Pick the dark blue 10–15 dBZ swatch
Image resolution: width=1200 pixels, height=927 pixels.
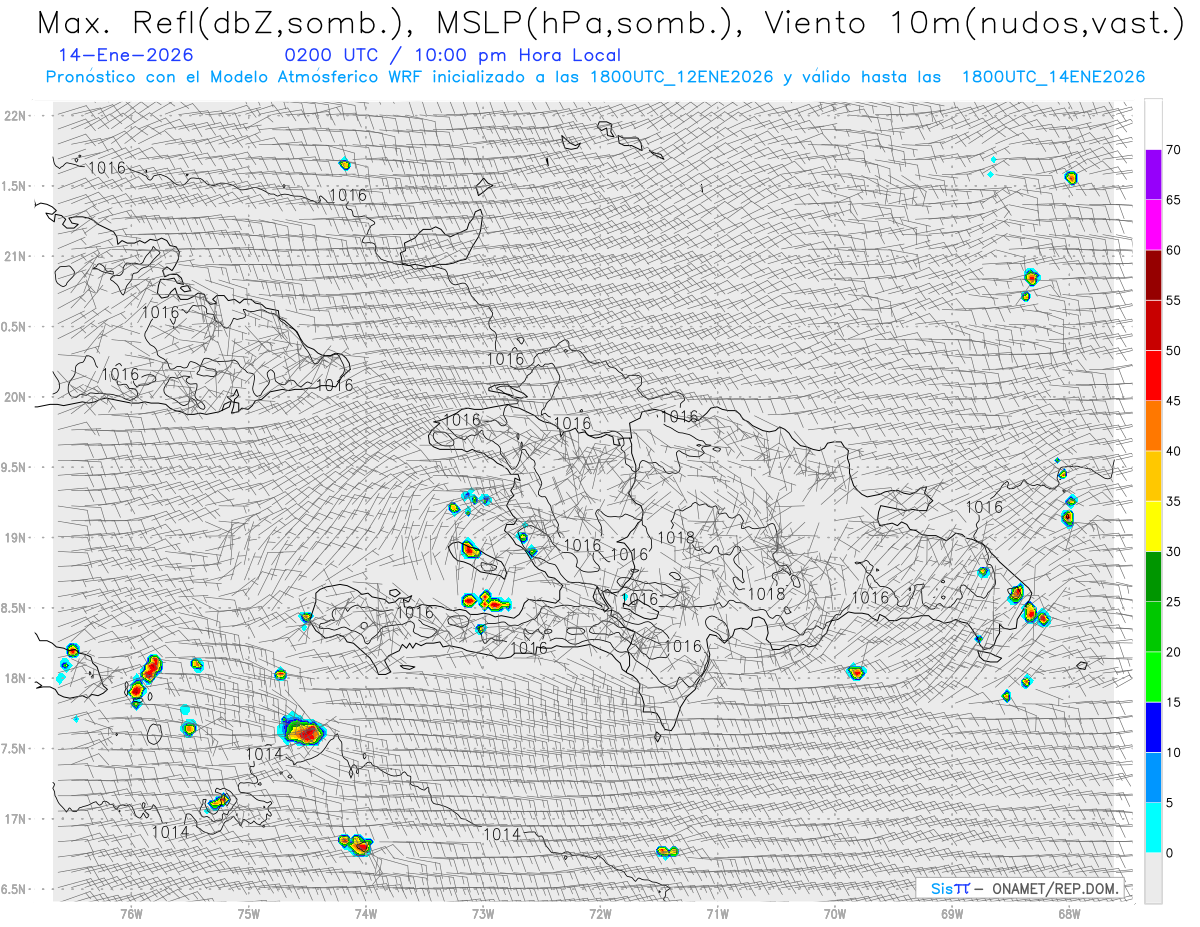(1153, 728)
